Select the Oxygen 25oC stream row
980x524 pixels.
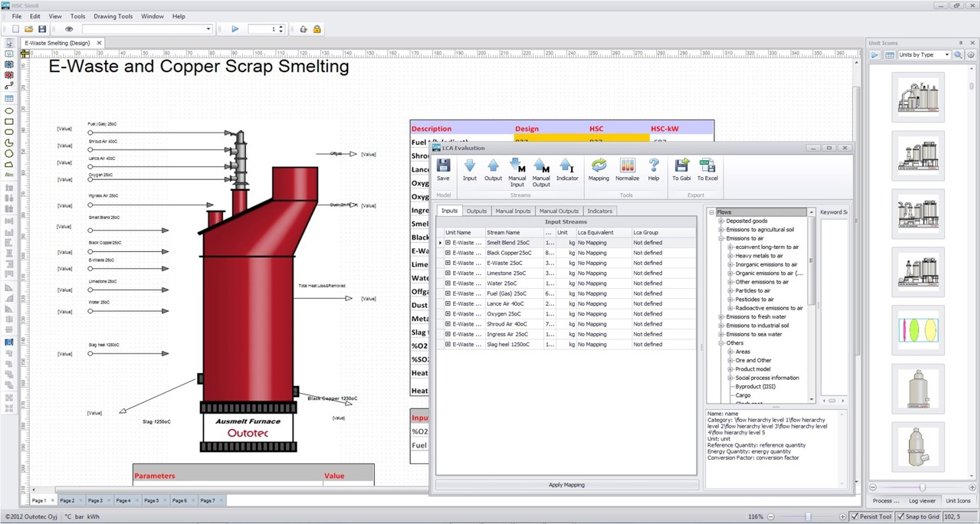point(567,314)
